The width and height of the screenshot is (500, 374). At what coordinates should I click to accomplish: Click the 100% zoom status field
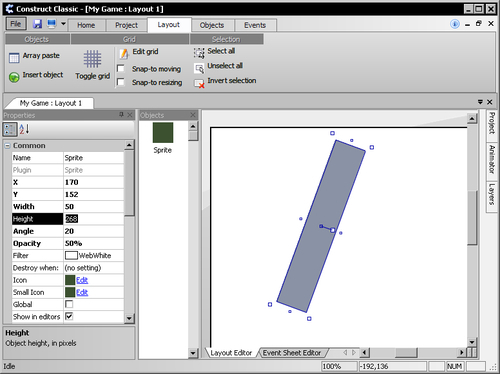point(339,366)
